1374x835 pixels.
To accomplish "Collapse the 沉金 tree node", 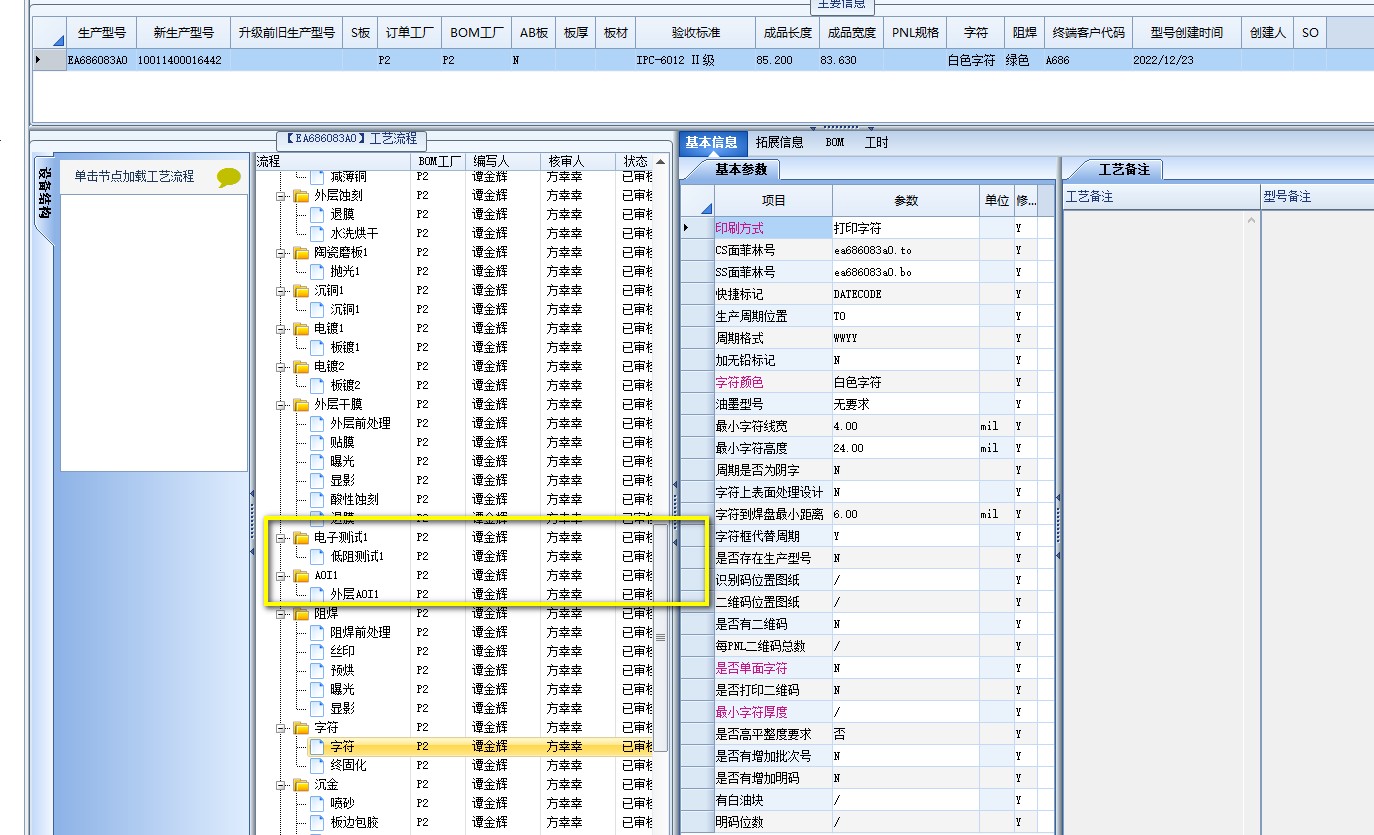I will click(281, 785).
